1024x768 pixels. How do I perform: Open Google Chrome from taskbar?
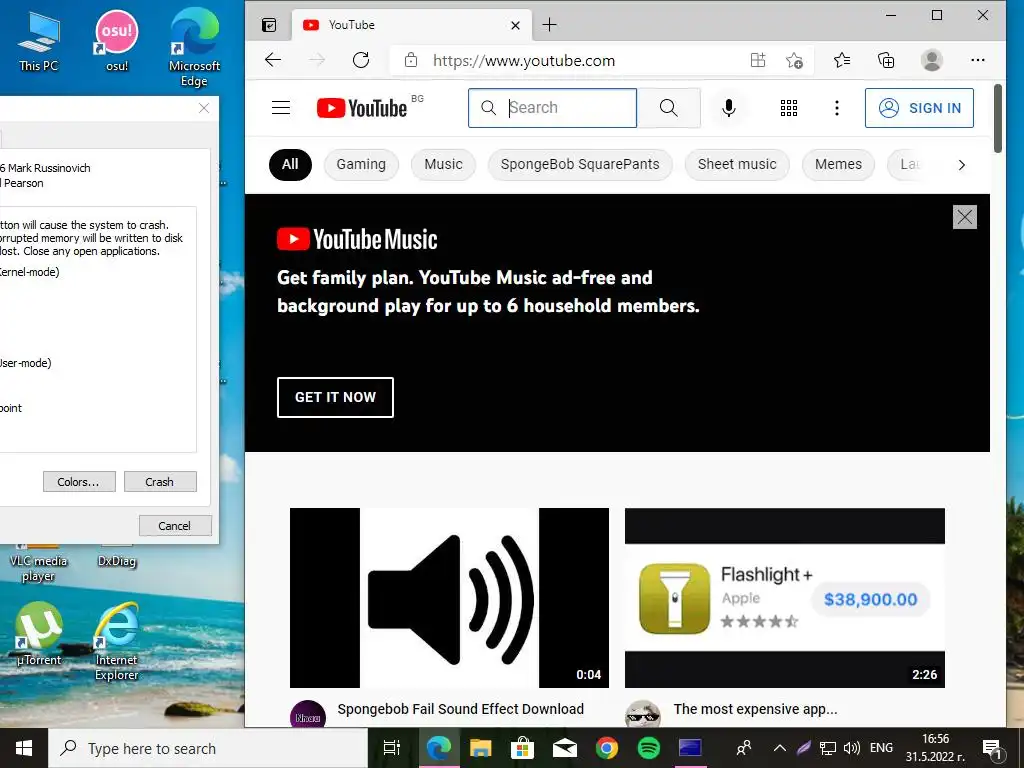coord(607,748)
